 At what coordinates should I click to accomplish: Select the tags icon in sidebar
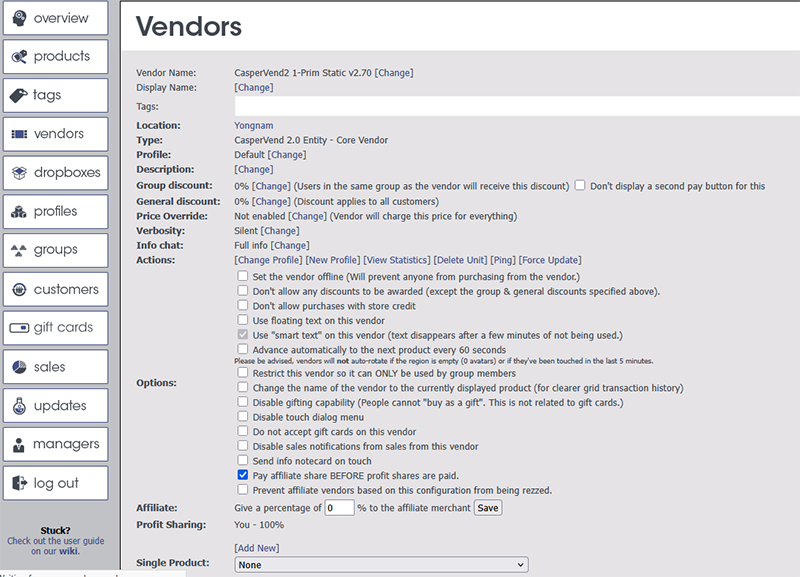(19, 96)
